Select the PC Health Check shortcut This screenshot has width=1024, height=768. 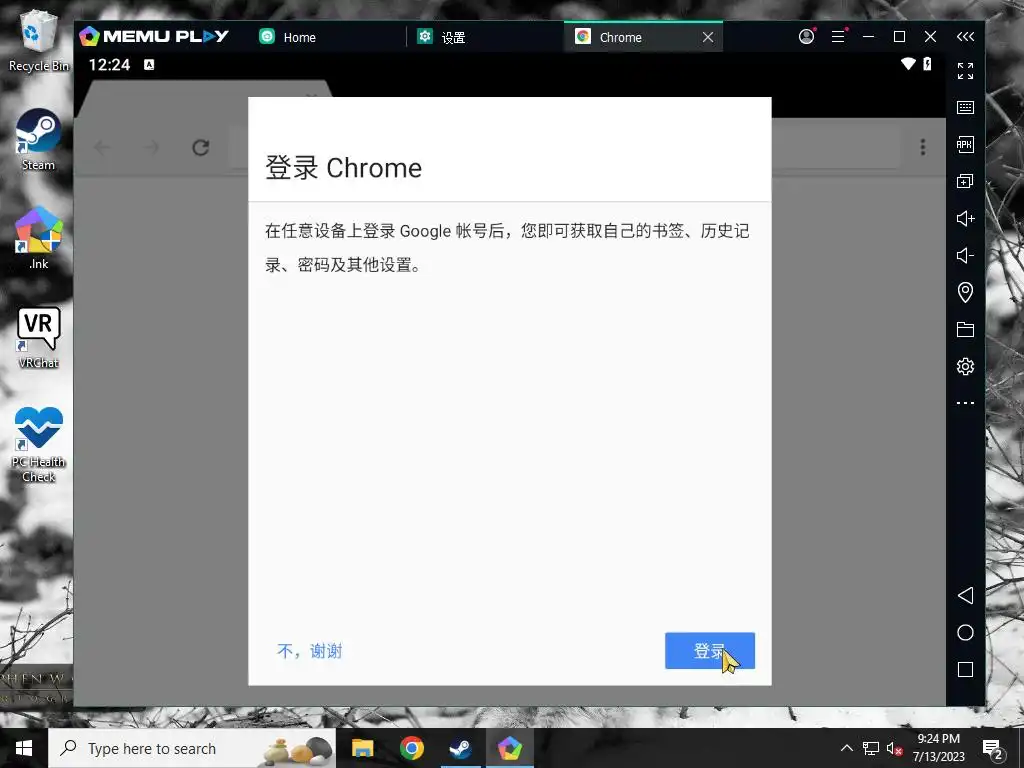click(x=39, y=445)
